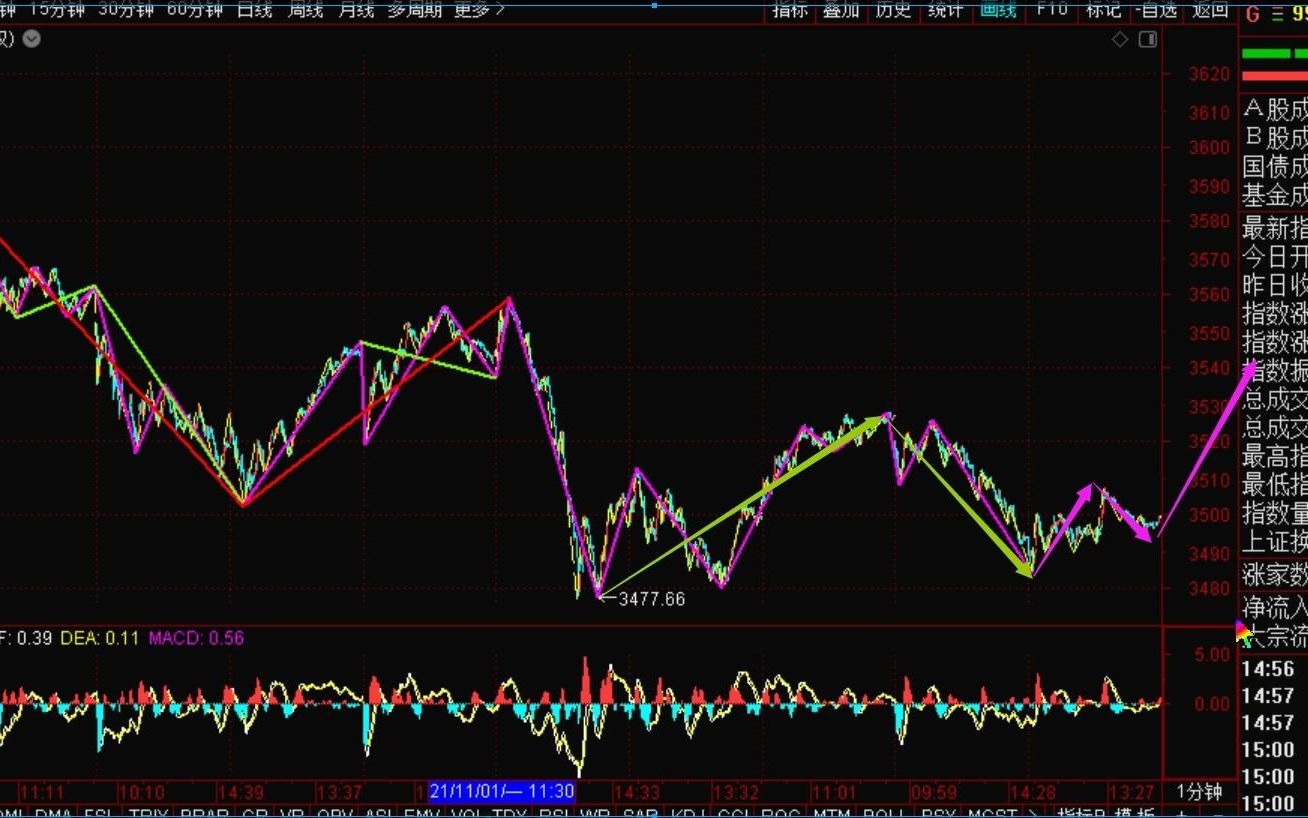Screen dimensions: 1308x818
Task: Select the SAR indicator tab
Action: coord(639,814)
